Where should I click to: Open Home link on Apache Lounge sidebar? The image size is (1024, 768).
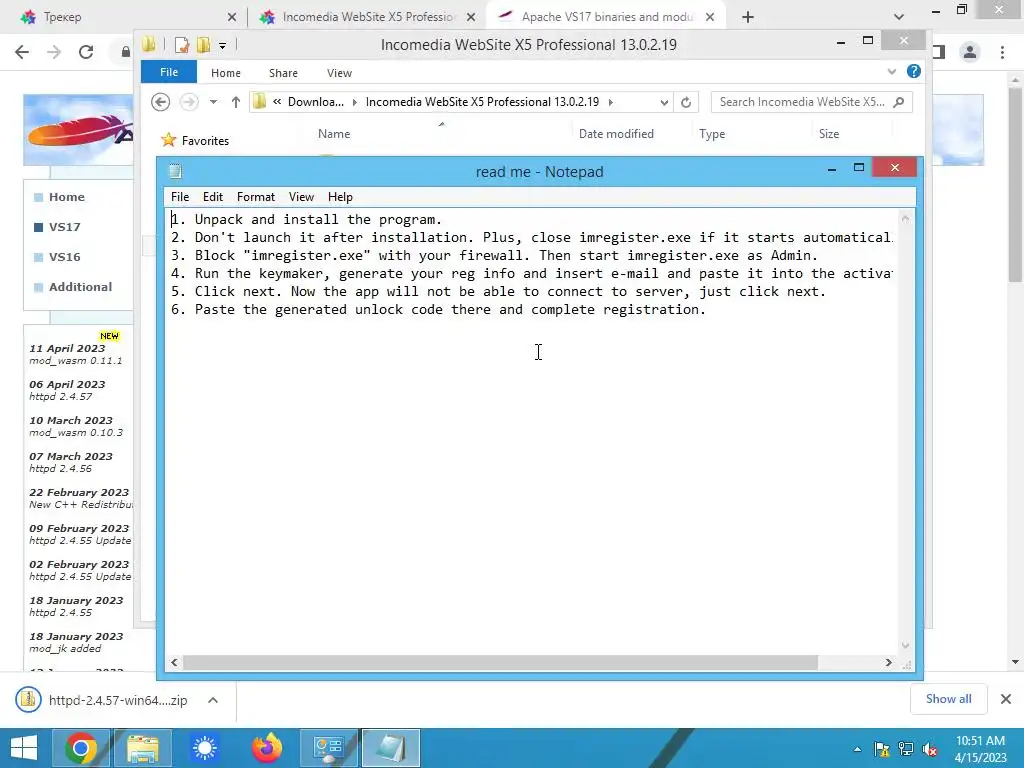point(67,197)
